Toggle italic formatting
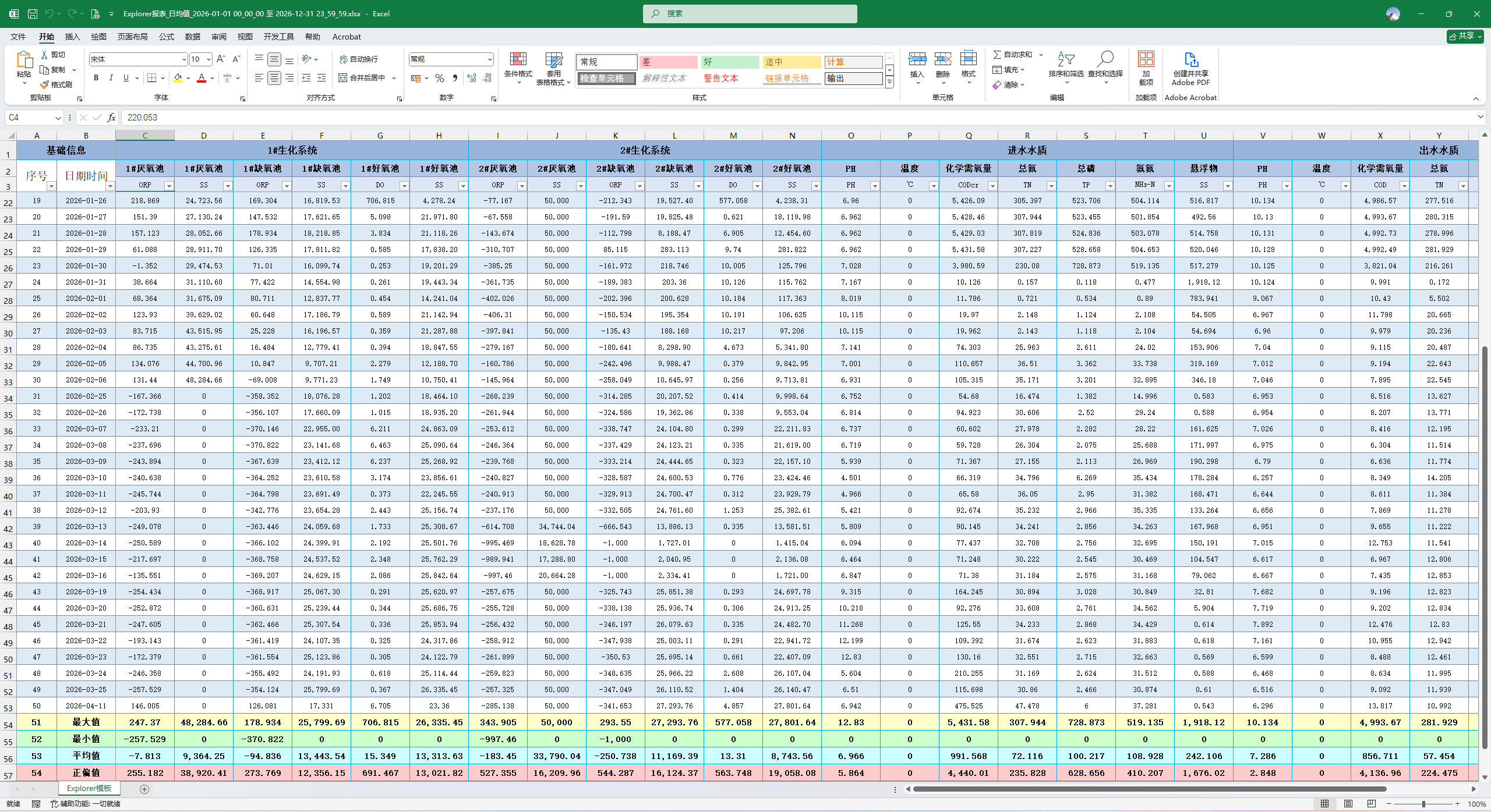 pyautogui.click(x=111, y=77)
